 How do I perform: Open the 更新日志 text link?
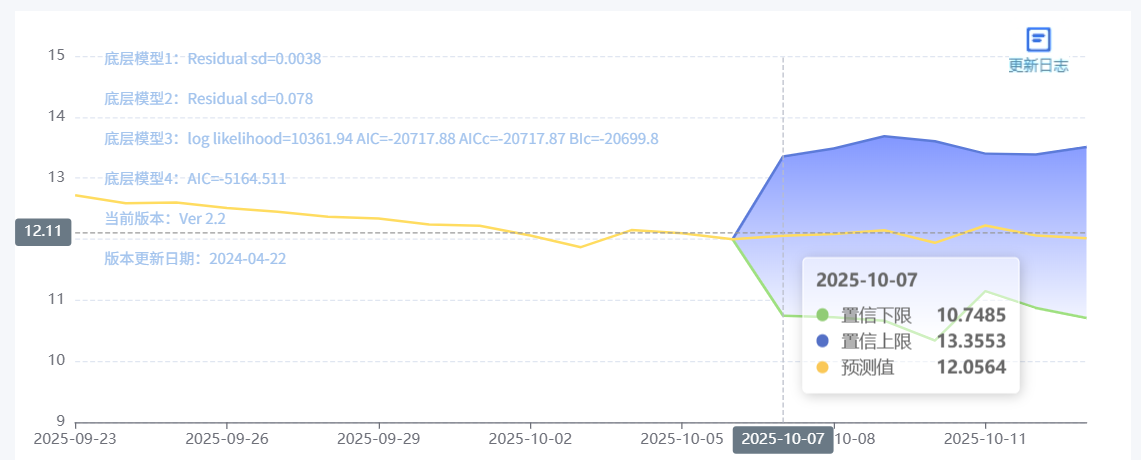1038,66
